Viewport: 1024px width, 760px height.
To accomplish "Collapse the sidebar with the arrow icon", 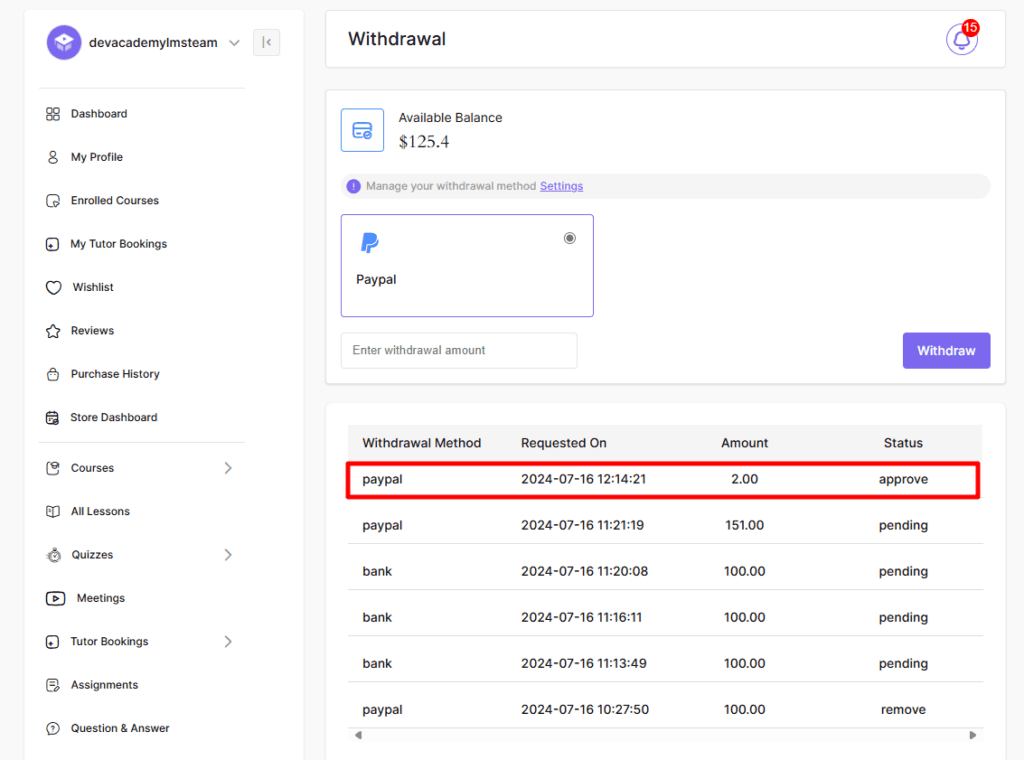I will pyautogui.click(x=266, y=42).
